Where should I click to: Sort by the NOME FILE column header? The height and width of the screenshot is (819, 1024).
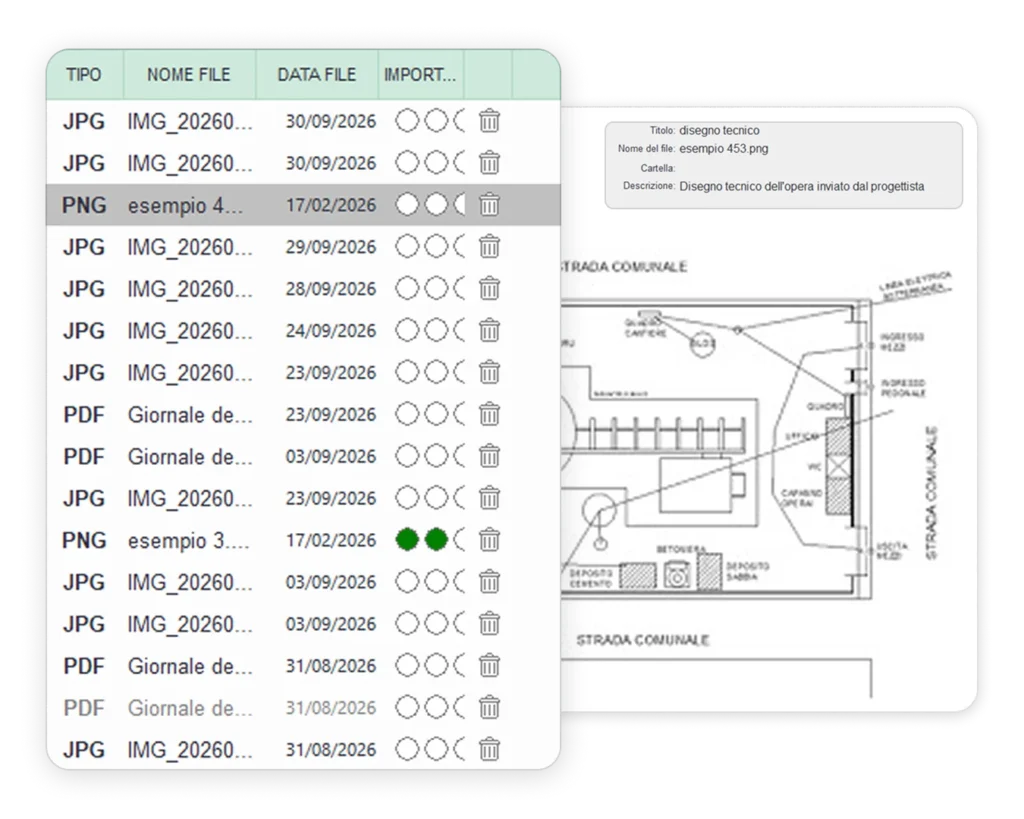point(189,75)
